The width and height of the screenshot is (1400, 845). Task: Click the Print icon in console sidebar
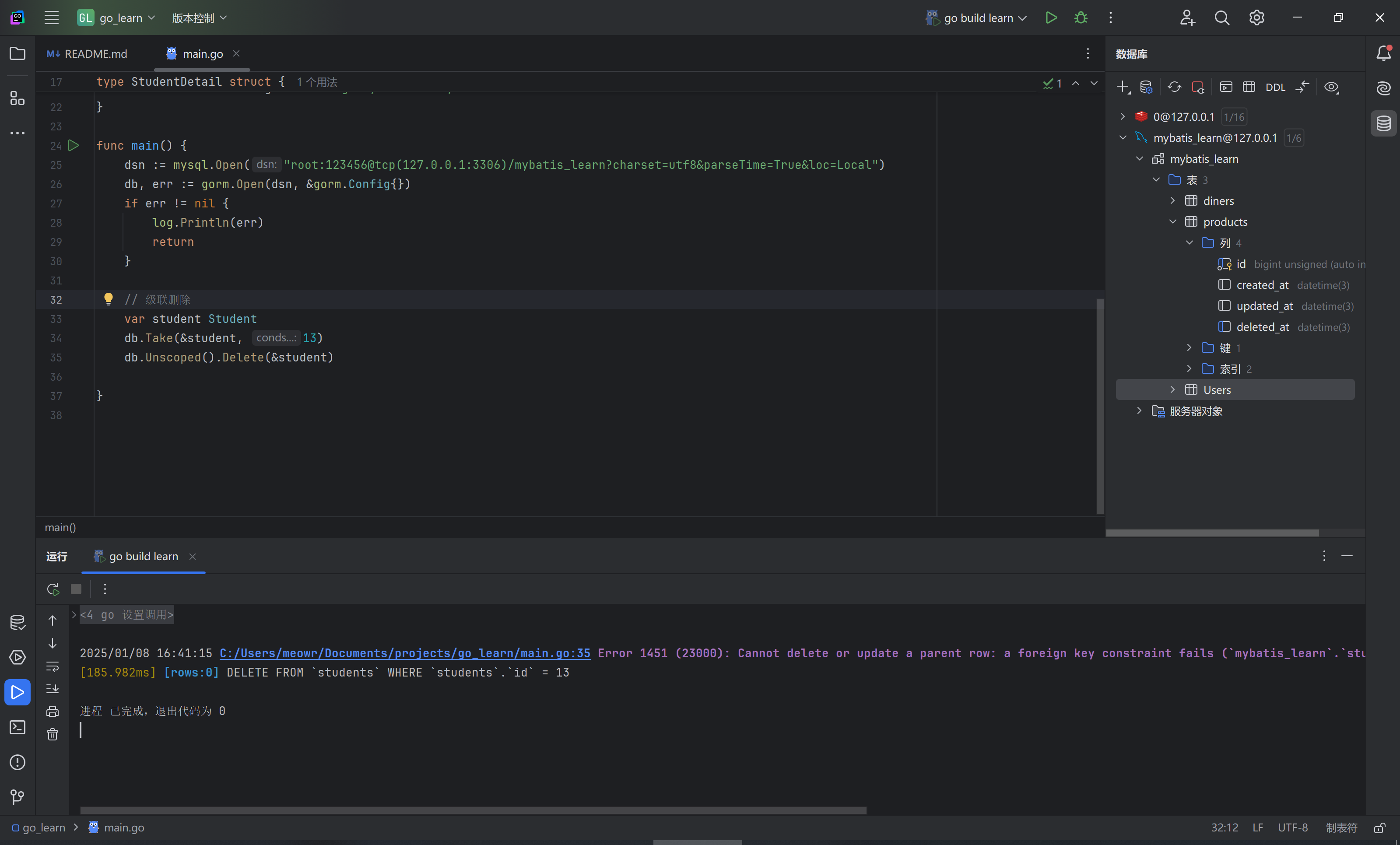[52, 712]
